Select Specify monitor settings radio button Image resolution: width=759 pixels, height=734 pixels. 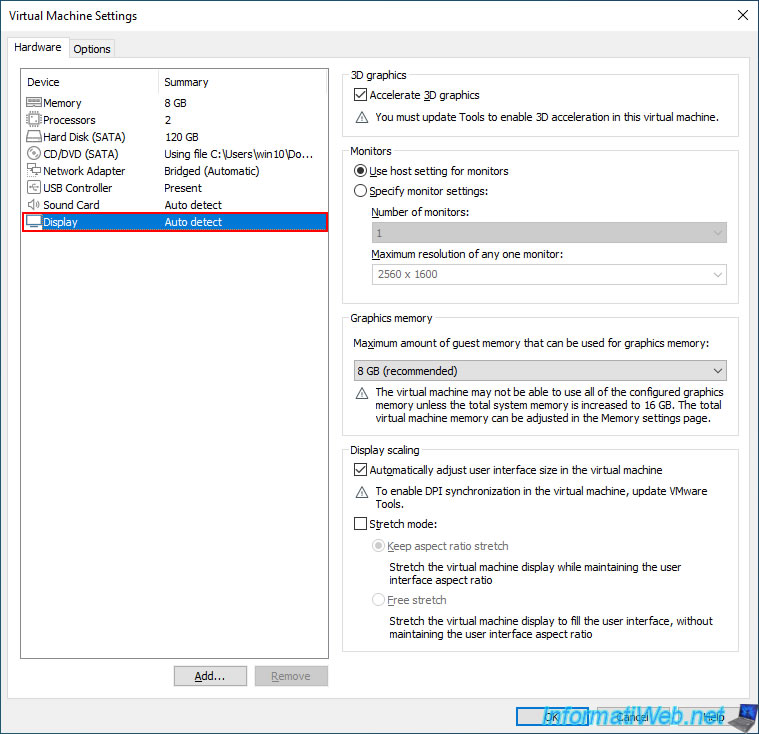pos(360,191)
